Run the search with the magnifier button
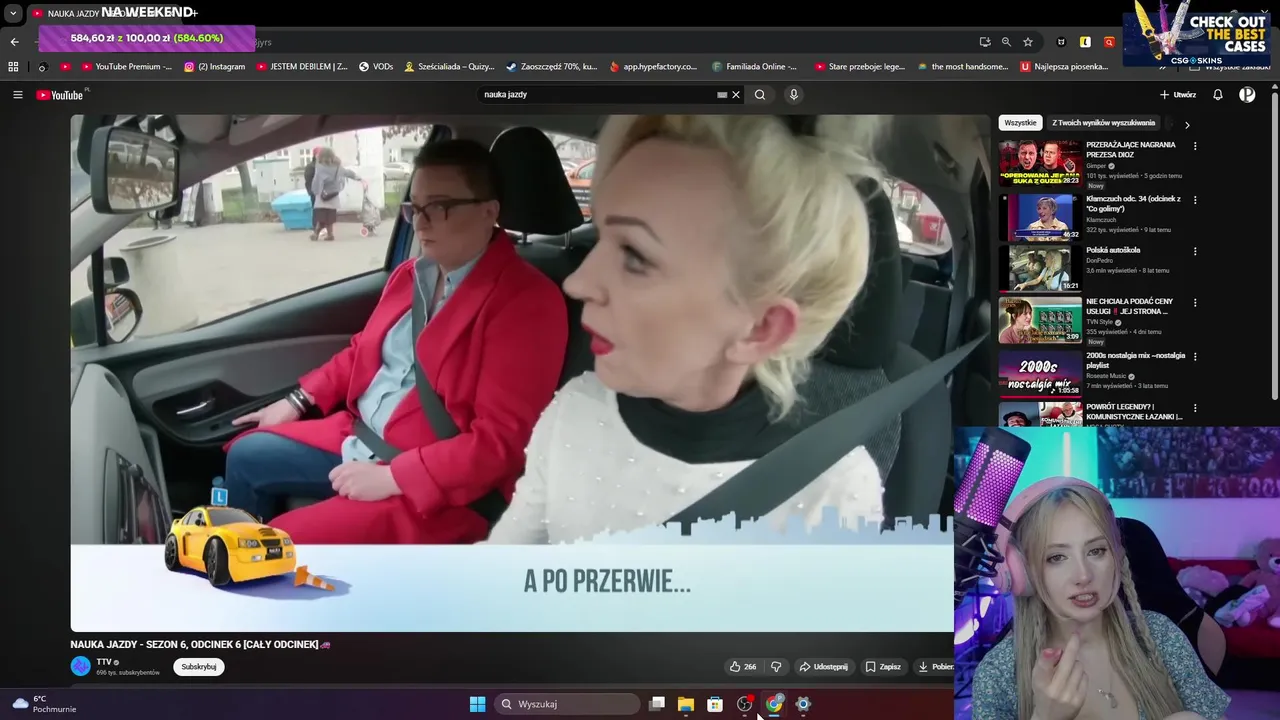Viewport: 1280px width, 720px height. click(x=760, y=95)
